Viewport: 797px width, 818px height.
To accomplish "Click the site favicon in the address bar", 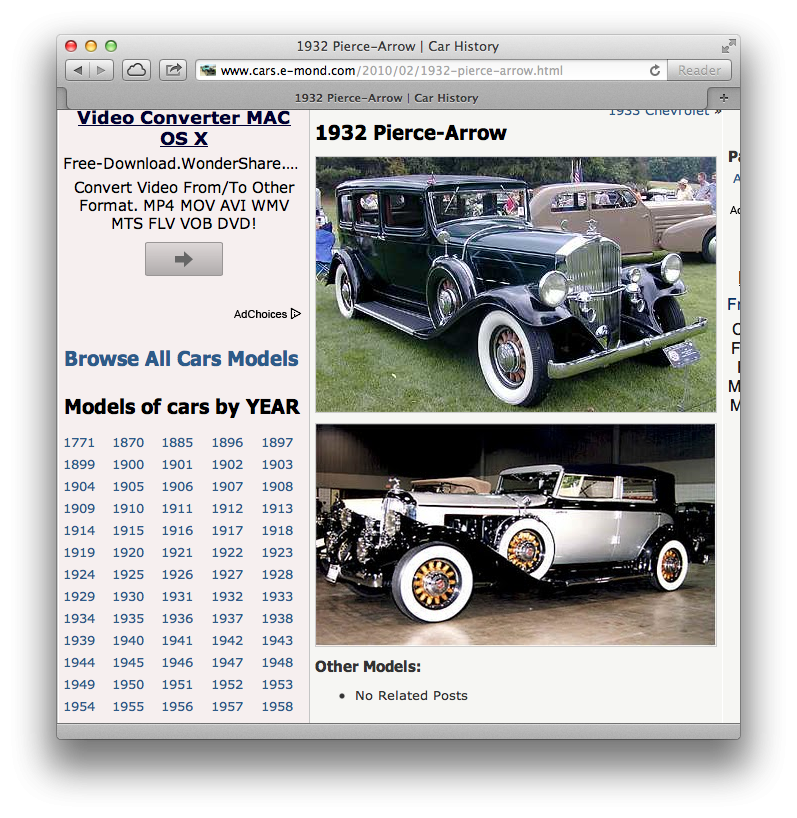I will pos(208,70).
